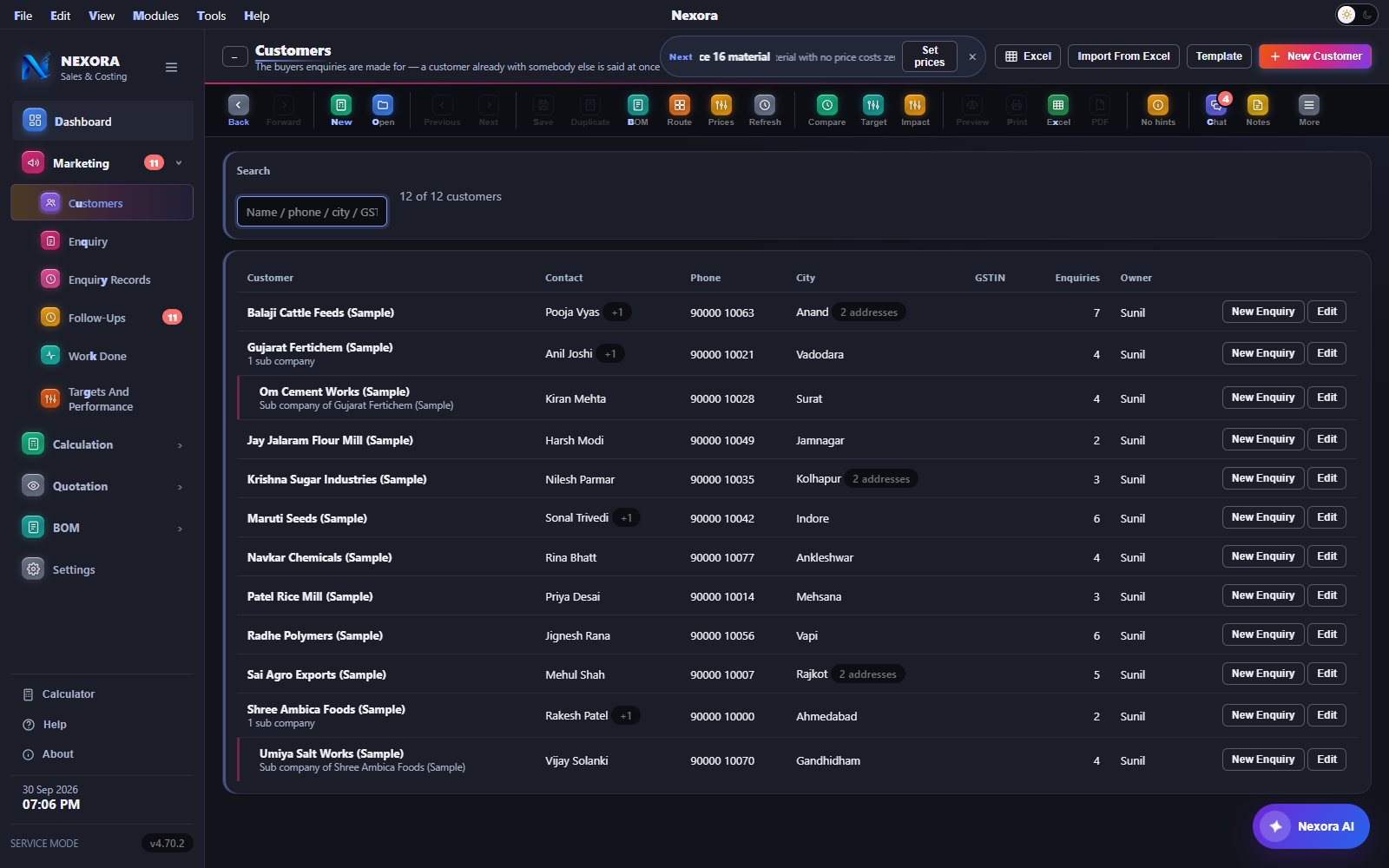The image size is (1389, 868).
Task: Dismiss the Next hint banner
Action: pos(972,56)
